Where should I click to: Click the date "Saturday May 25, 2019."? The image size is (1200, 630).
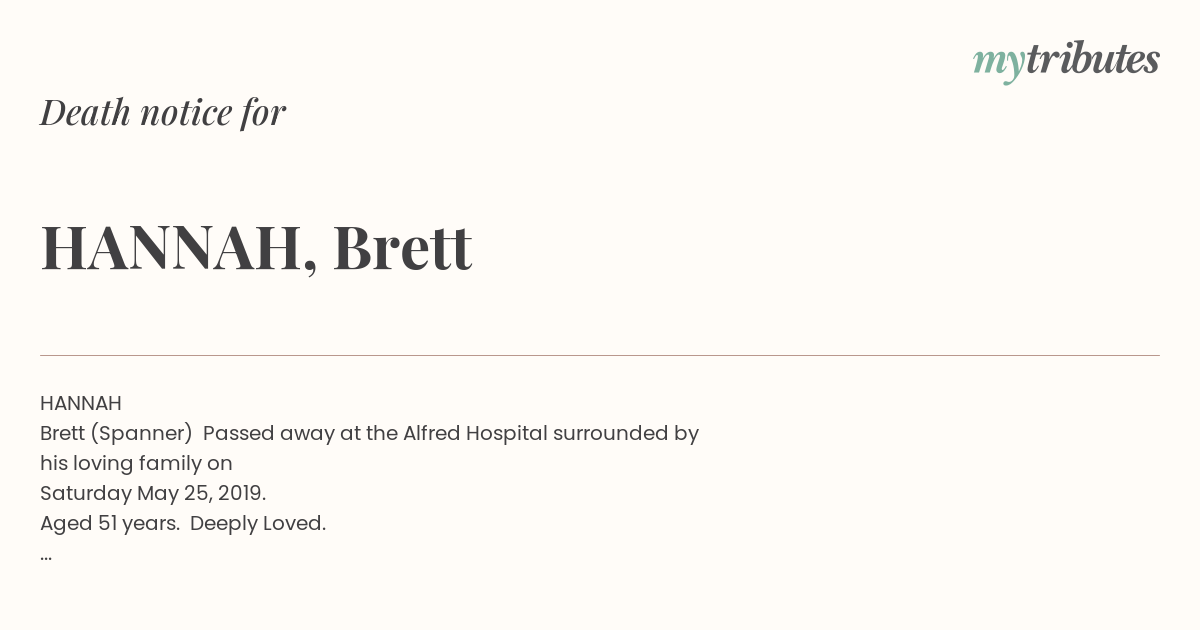153,494
